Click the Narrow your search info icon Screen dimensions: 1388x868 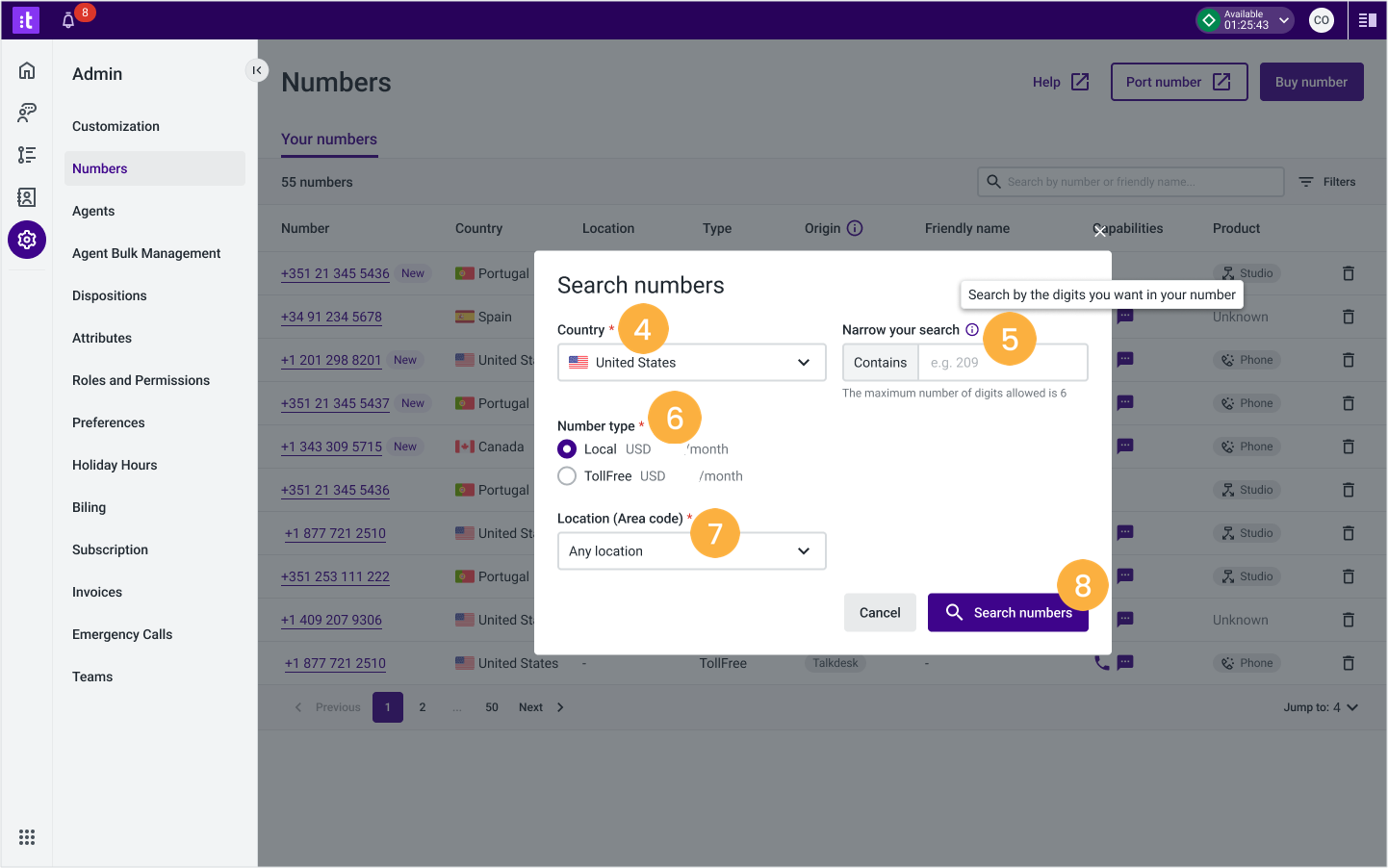[x=972, y=329]
